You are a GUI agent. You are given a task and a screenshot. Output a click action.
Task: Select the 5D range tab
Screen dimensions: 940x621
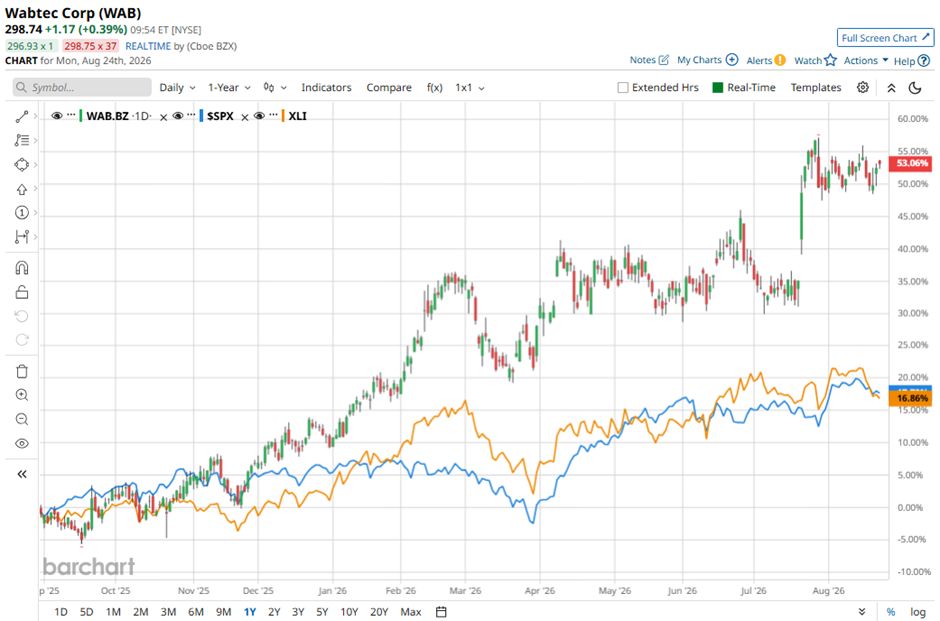[87, 612]
